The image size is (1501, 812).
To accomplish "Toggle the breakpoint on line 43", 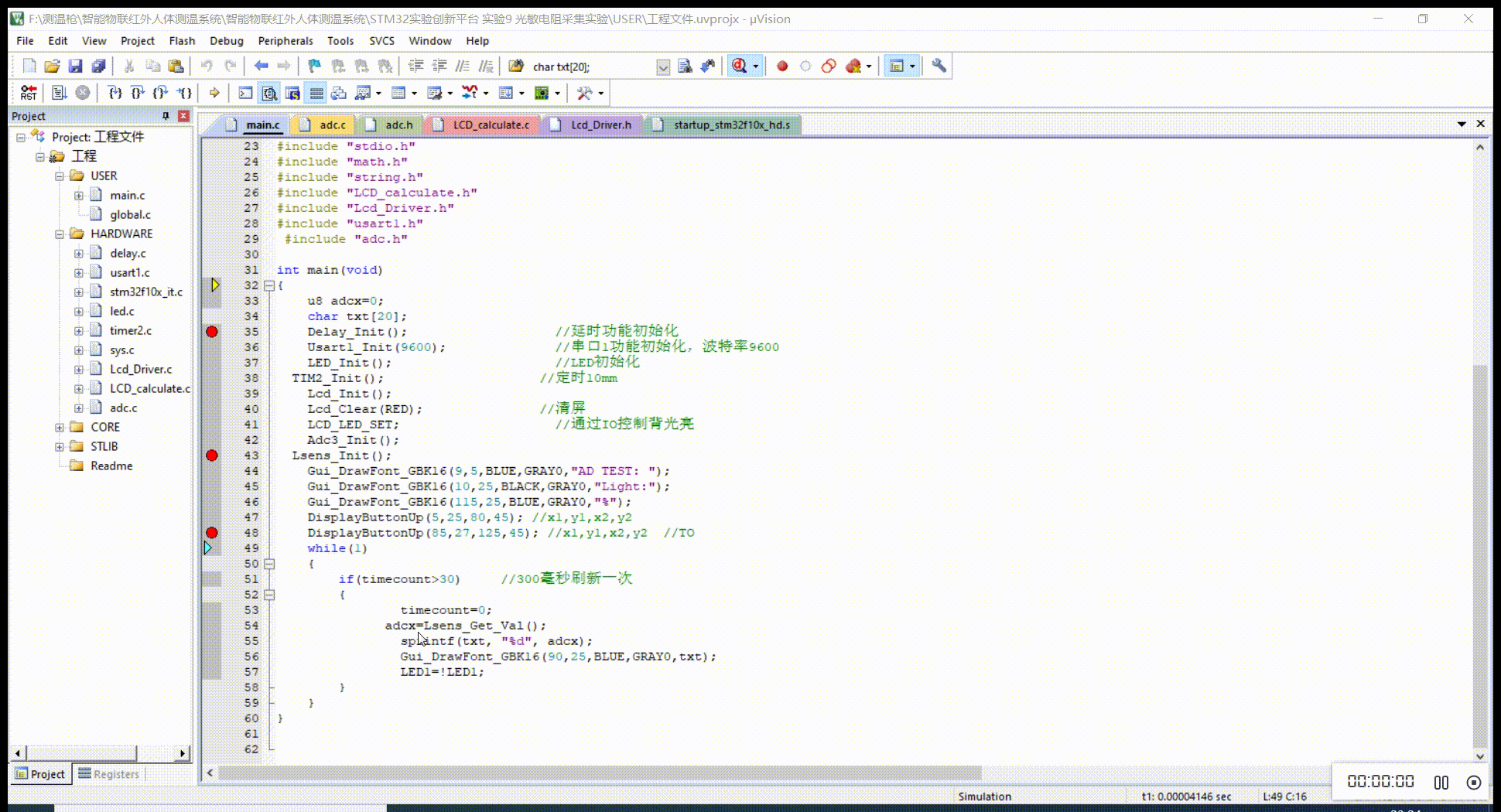I will [x=212, y=455].
